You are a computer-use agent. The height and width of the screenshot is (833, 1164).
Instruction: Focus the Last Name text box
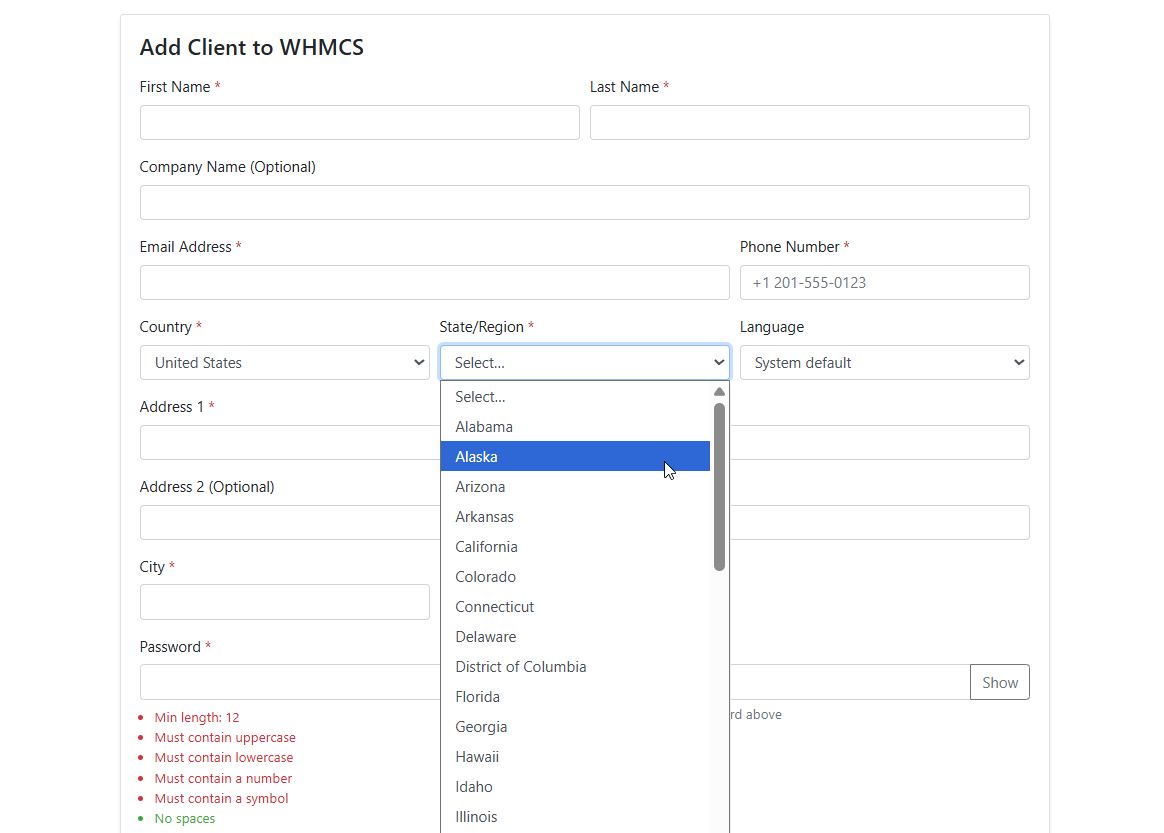click(809, 123)
